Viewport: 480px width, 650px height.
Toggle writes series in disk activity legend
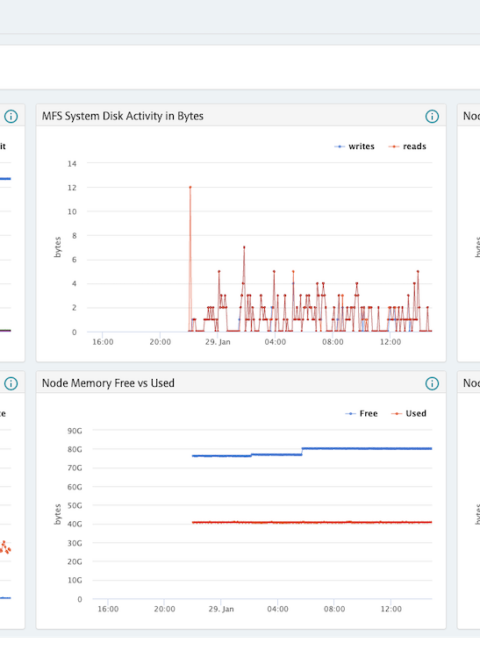354,146
